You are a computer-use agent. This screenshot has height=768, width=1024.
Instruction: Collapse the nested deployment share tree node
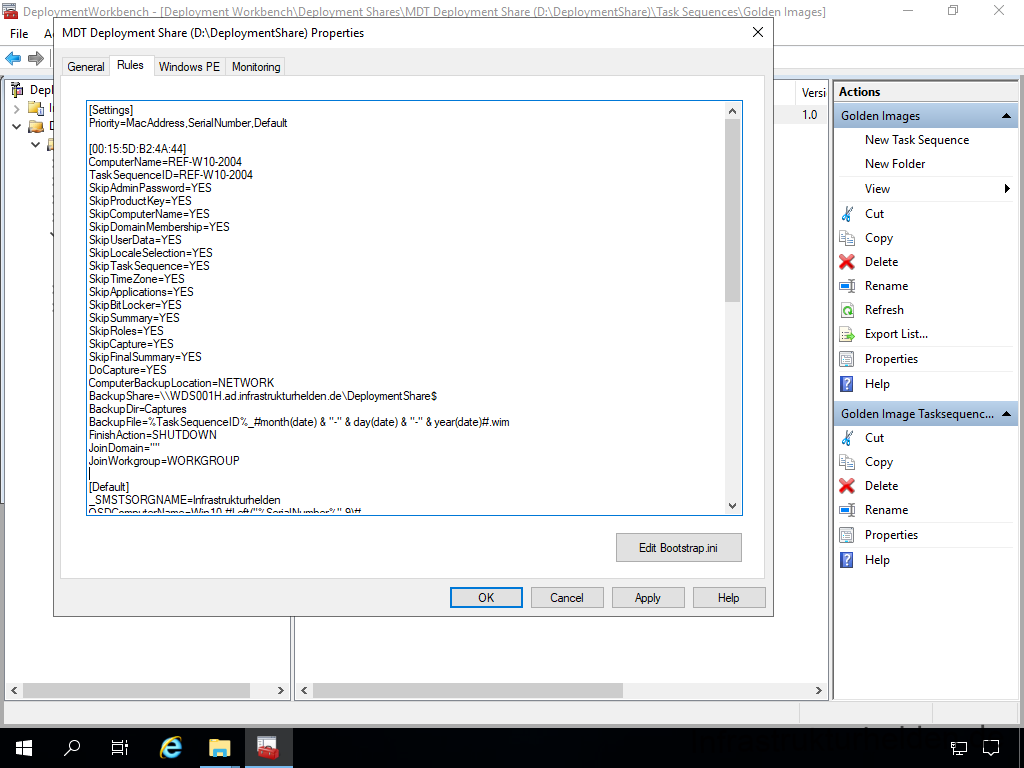[36, 144]
